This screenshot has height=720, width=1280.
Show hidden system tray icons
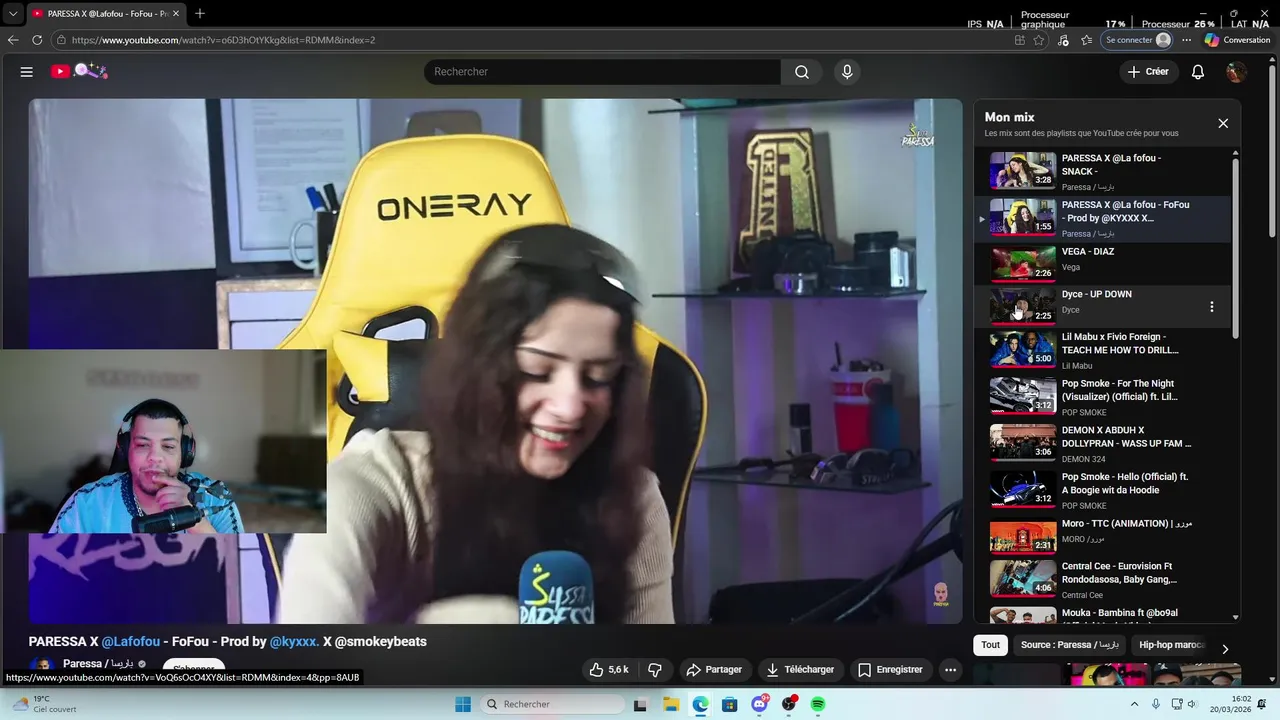coord(1134,704)
